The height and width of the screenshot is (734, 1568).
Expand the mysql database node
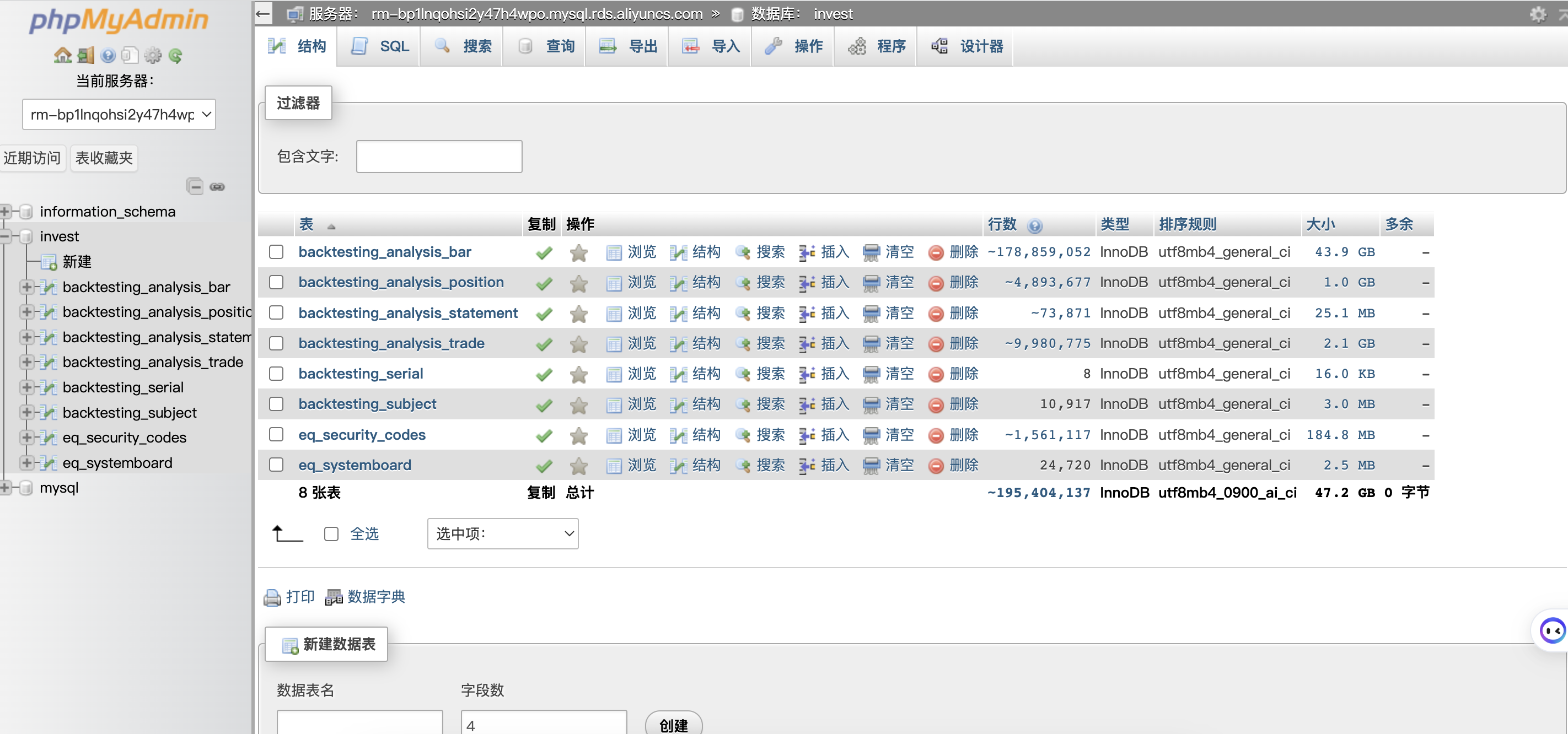tap(5, 488)
